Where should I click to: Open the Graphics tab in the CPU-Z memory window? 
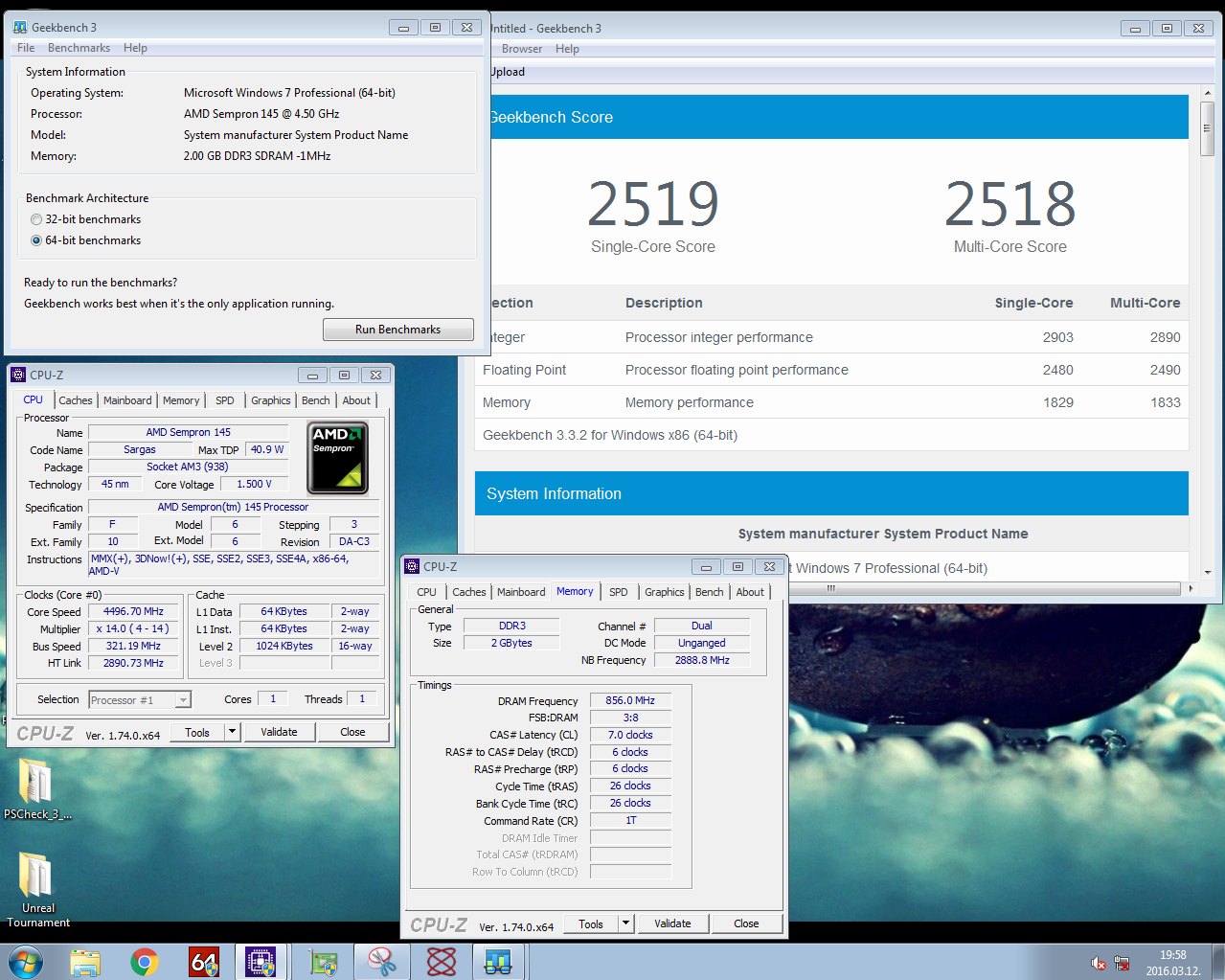[665, 592]
